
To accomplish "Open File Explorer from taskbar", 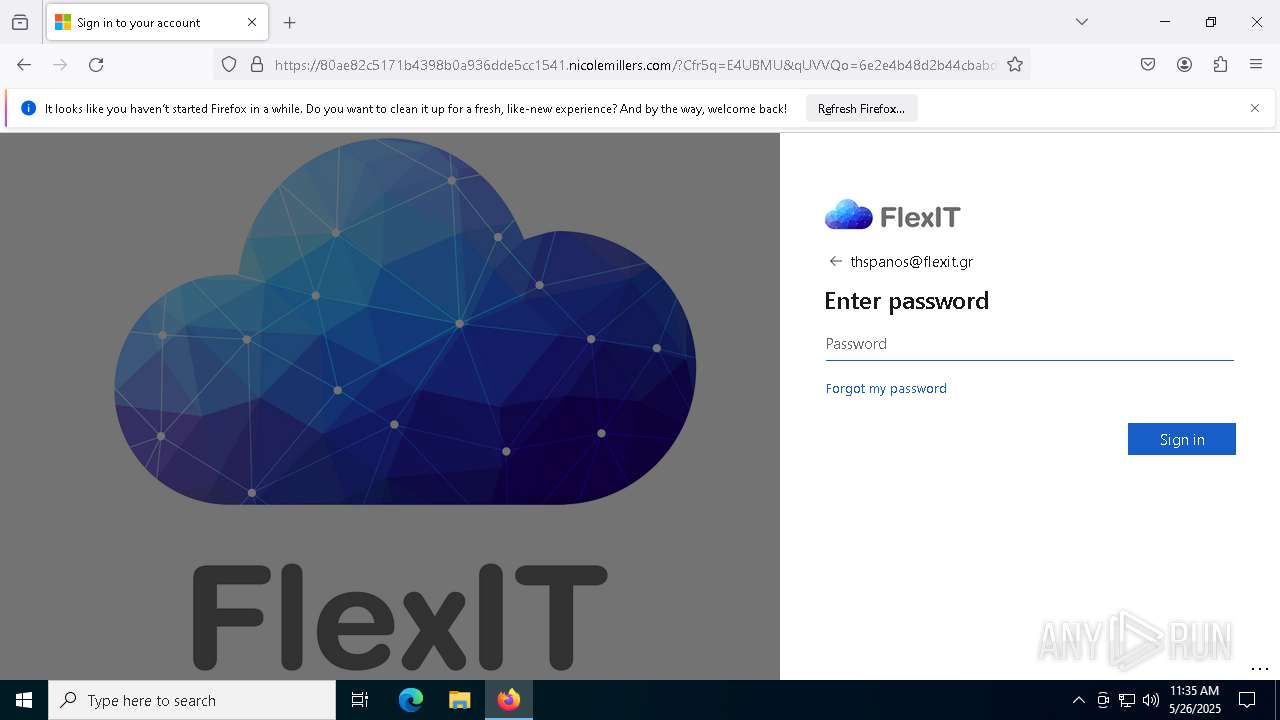I will [460, 700].
